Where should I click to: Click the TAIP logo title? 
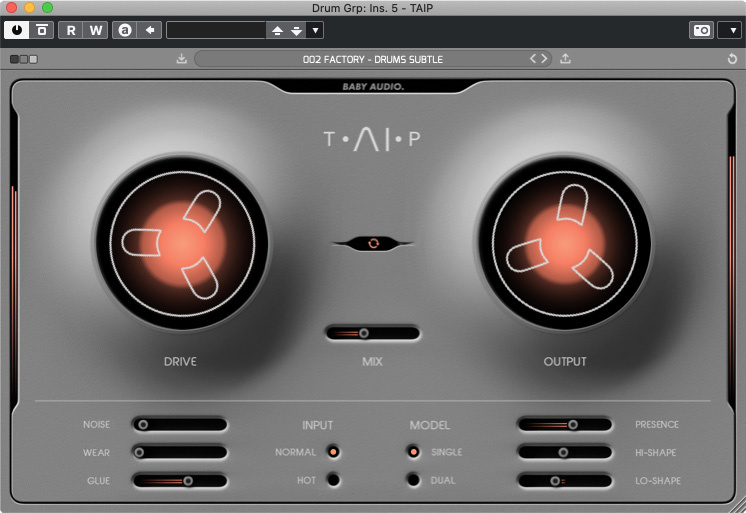(x=372, y=139)
